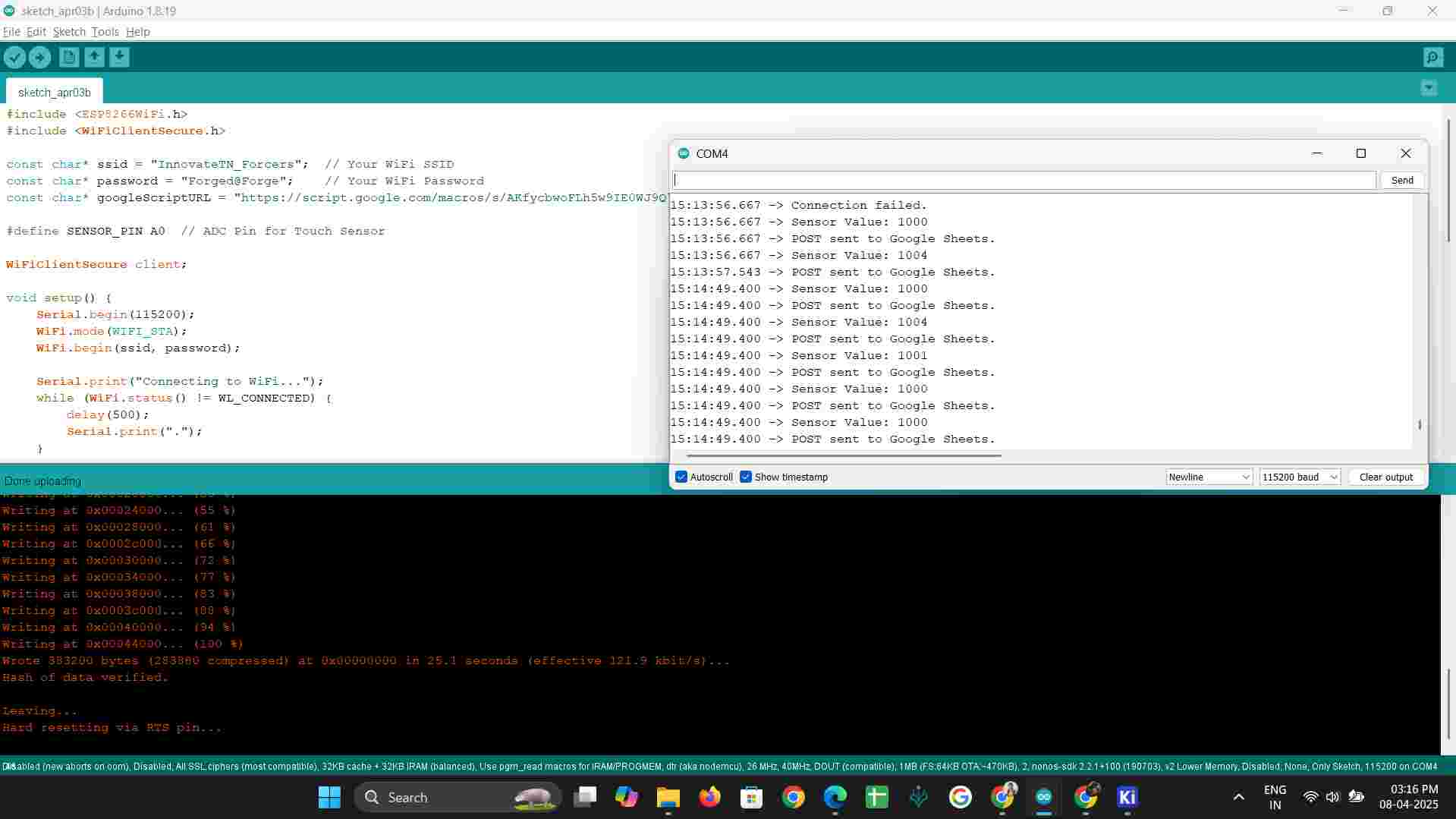Click the 'Serial.begin(115200);' code line
The height and width of the screenshot is (819, 1456).
pyautogui.click(x=115, y=314)
